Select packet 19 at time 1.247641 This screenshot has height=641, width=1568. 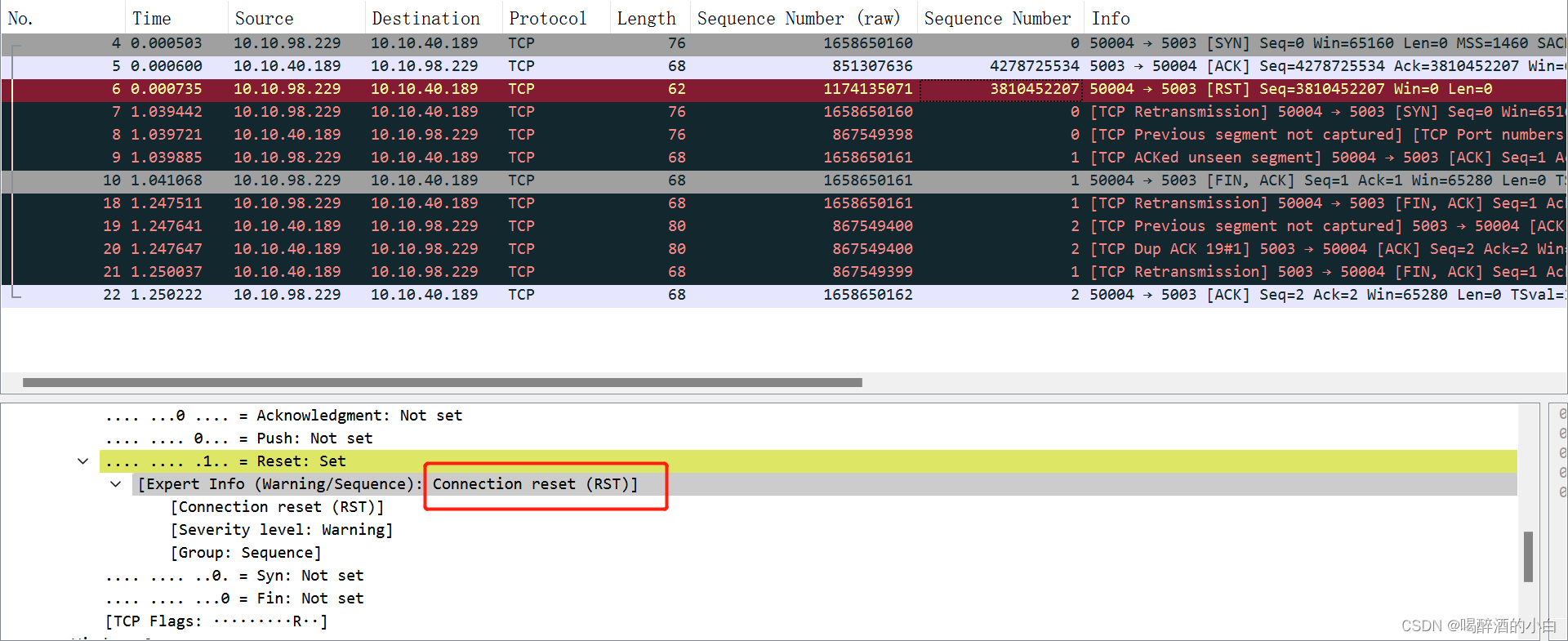(x=784, y=226)
